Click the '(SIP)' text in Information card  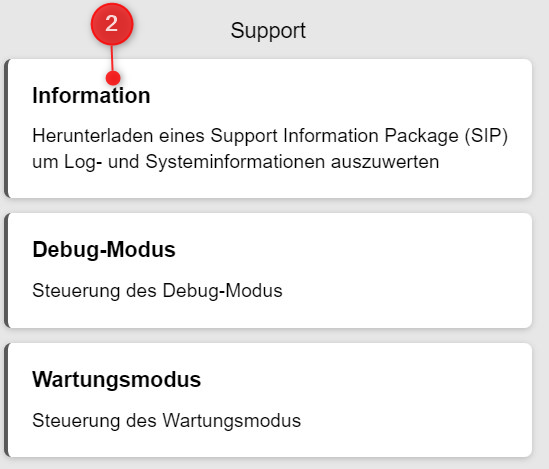point(486,136)
